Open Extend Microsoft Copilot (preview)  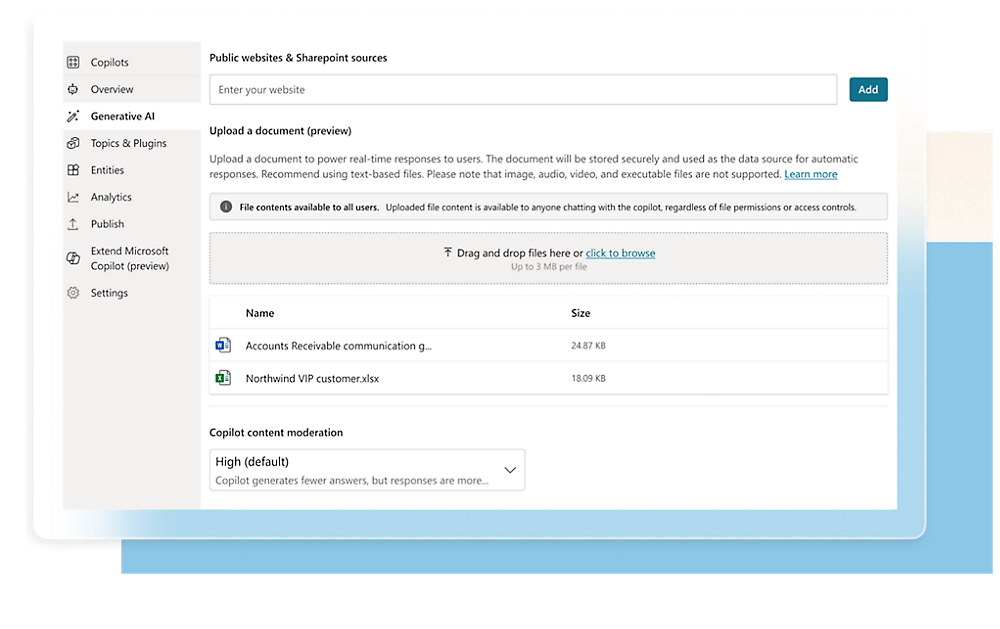coord(132,258)
